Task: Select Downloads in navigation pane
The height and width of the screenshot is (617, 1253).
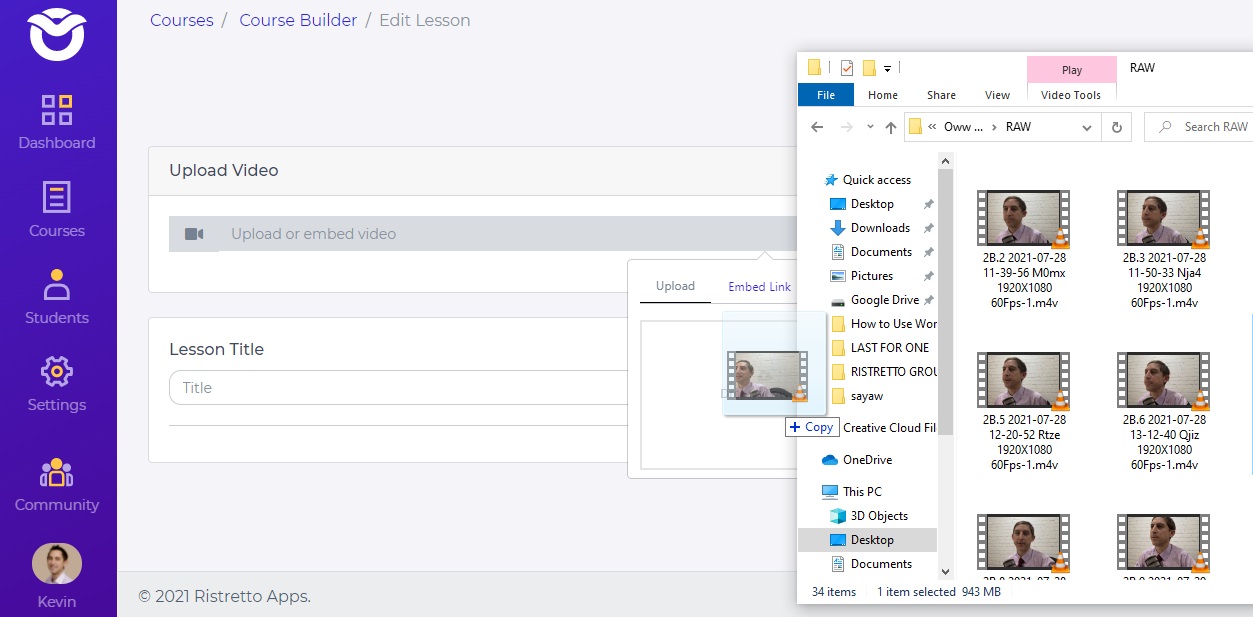Action: point(880,228)
